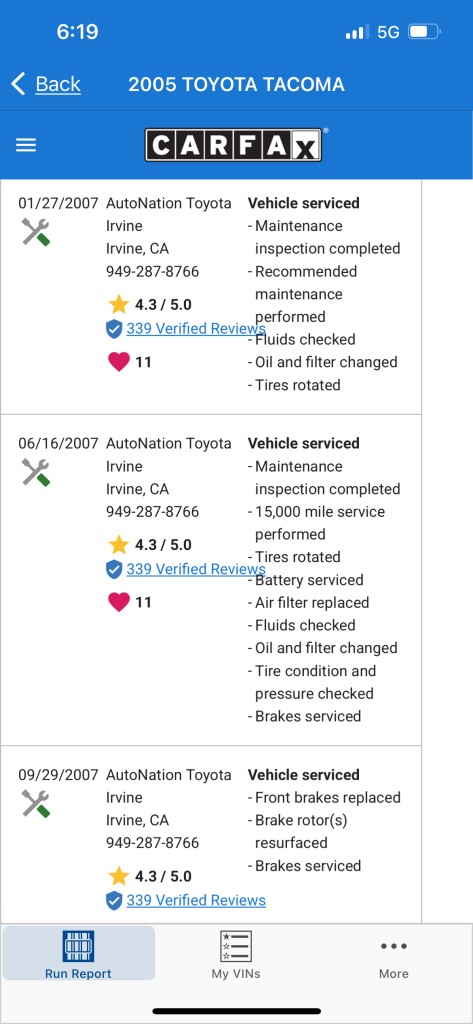Tap phone number 949-287-8766 in first record
The width and height of the screenshot is (473, 1024).
tap(153, 271)
